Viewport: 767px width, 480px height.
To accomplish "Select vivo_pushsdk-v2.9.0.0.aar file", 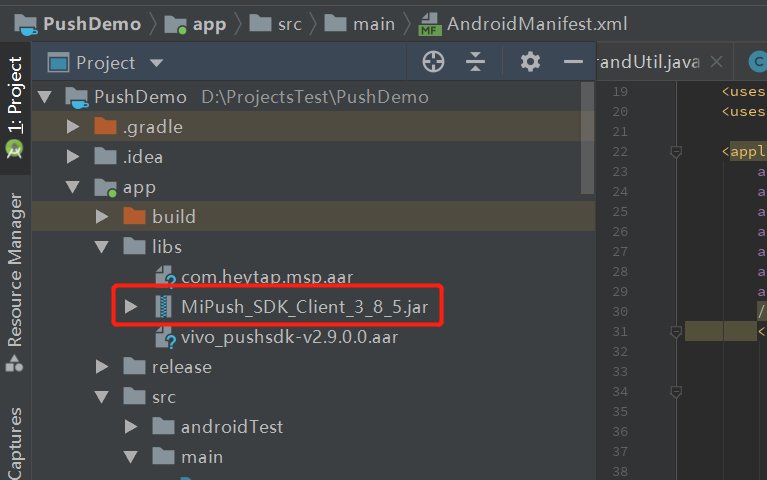I will pos(289,337).
